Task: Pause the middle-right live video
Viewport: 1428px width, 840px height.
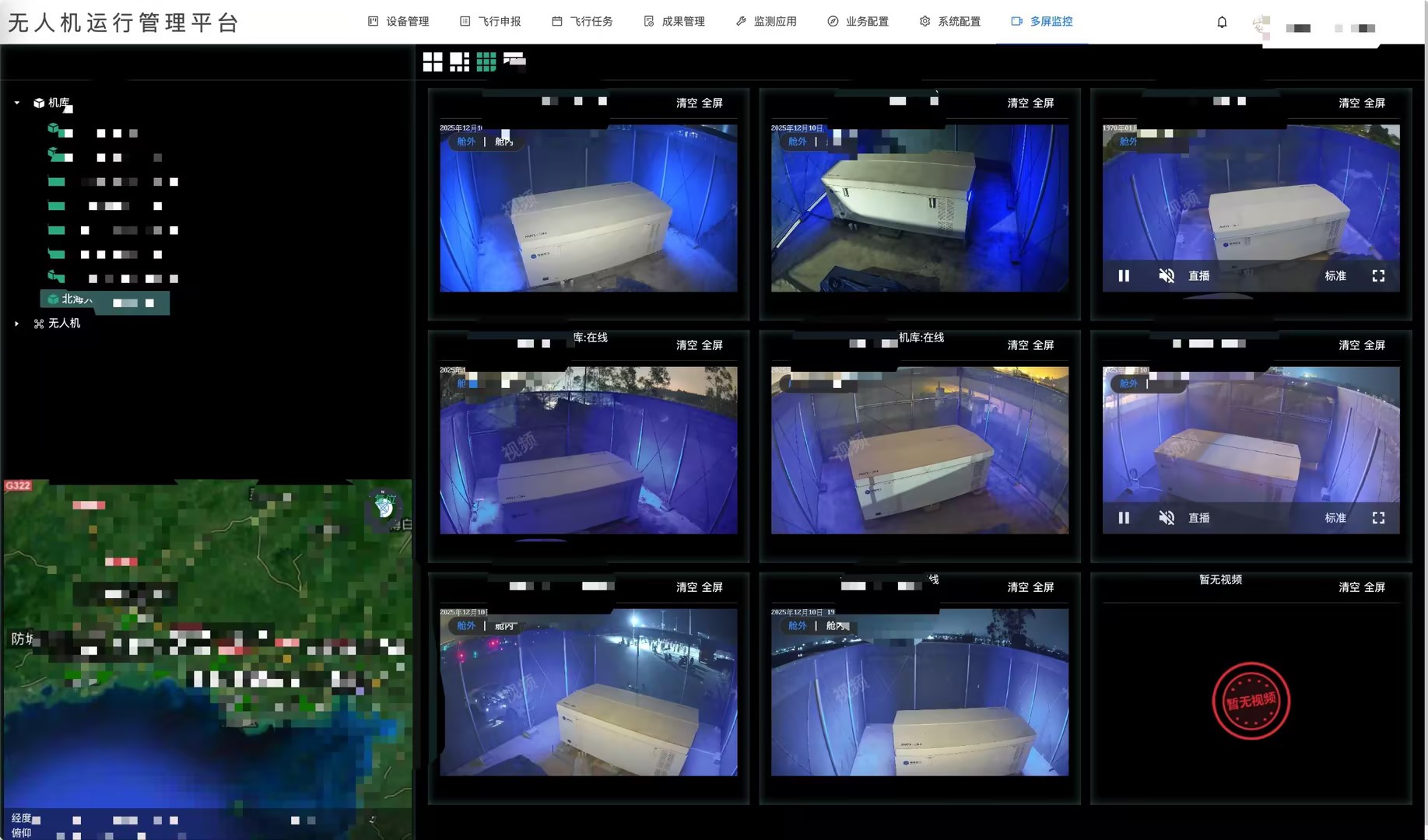Action: pyautogui.click(x=1124, y=518)
